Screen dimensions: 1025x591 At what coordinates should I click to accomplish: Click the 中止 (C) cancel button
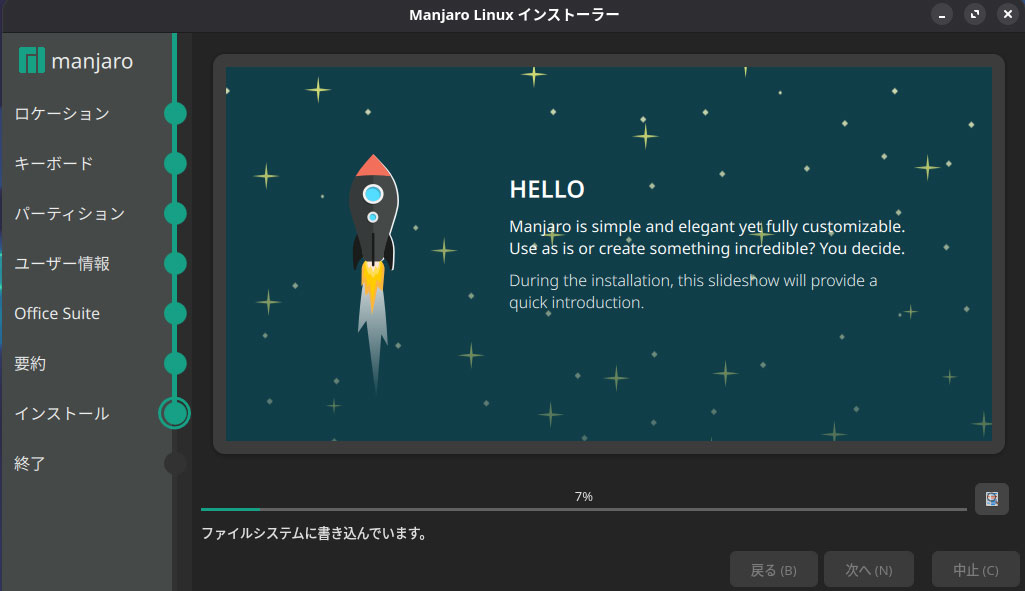pyautogui.click(x=975, y=569)
